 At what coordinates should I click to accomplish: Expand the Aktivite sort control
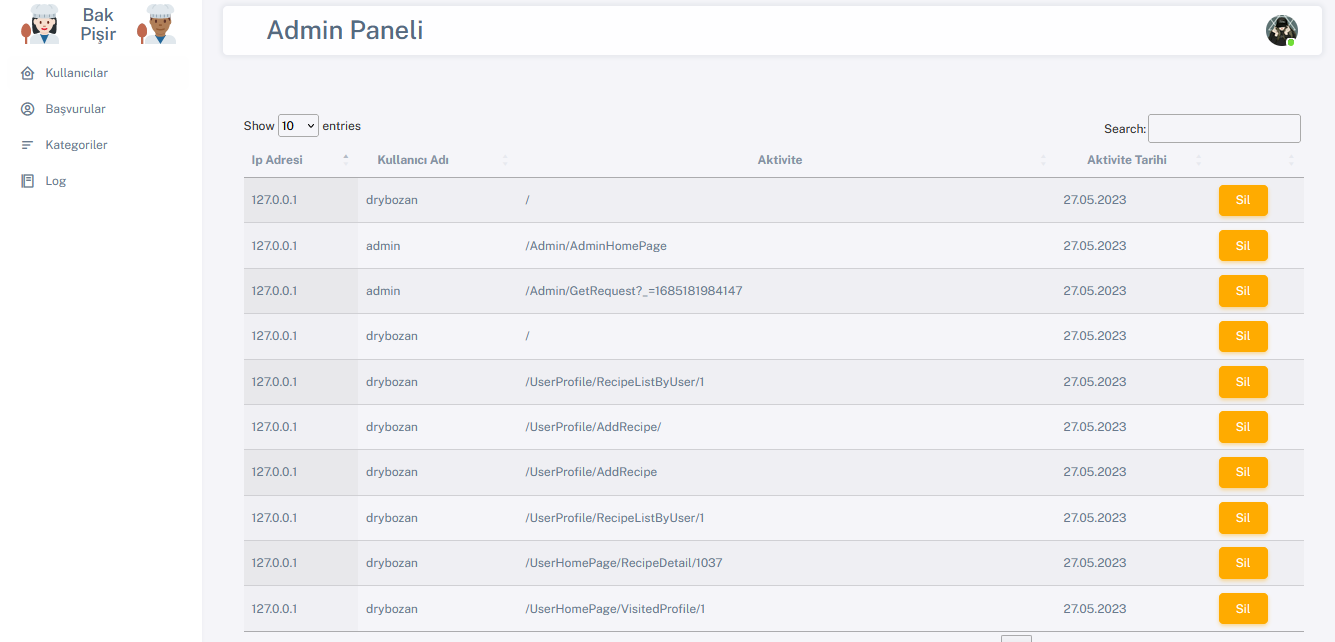1043,159
